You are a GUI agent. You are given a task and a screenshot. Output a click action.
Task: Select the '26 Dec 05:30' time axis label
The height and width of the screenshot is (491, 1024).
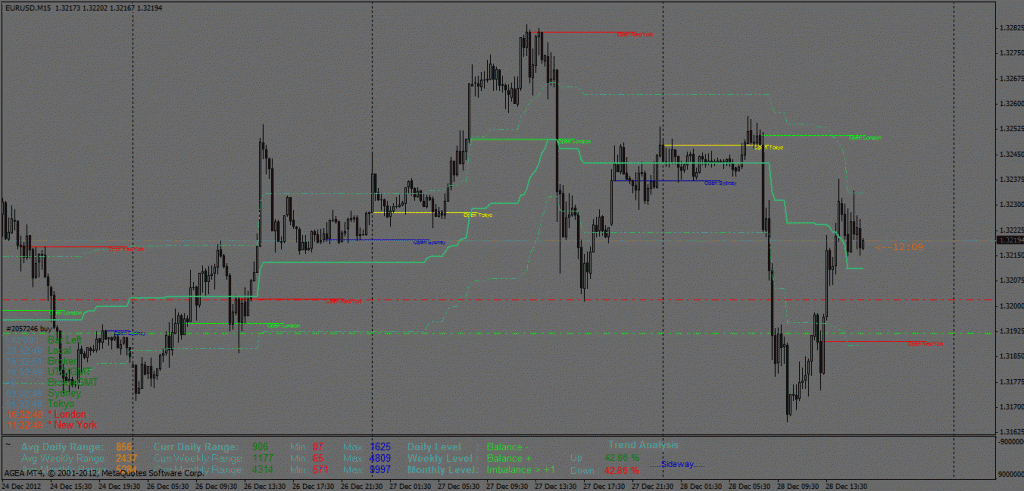pyautogui.click(x=166, y=486)
